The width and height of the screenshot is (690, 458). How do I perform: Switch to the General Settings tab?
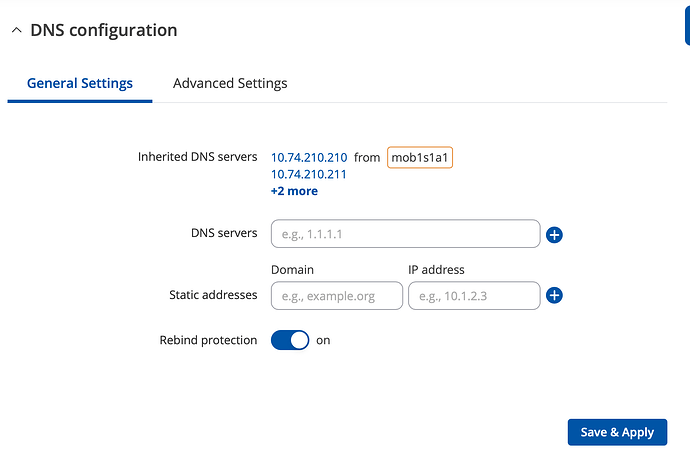[80, 83]
